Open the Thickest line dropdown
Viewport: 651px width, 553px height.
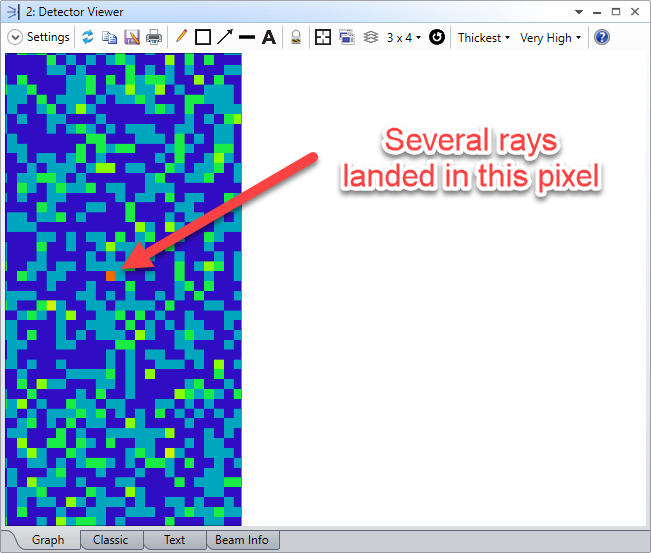pyautogui.click(x=484, y=38)
